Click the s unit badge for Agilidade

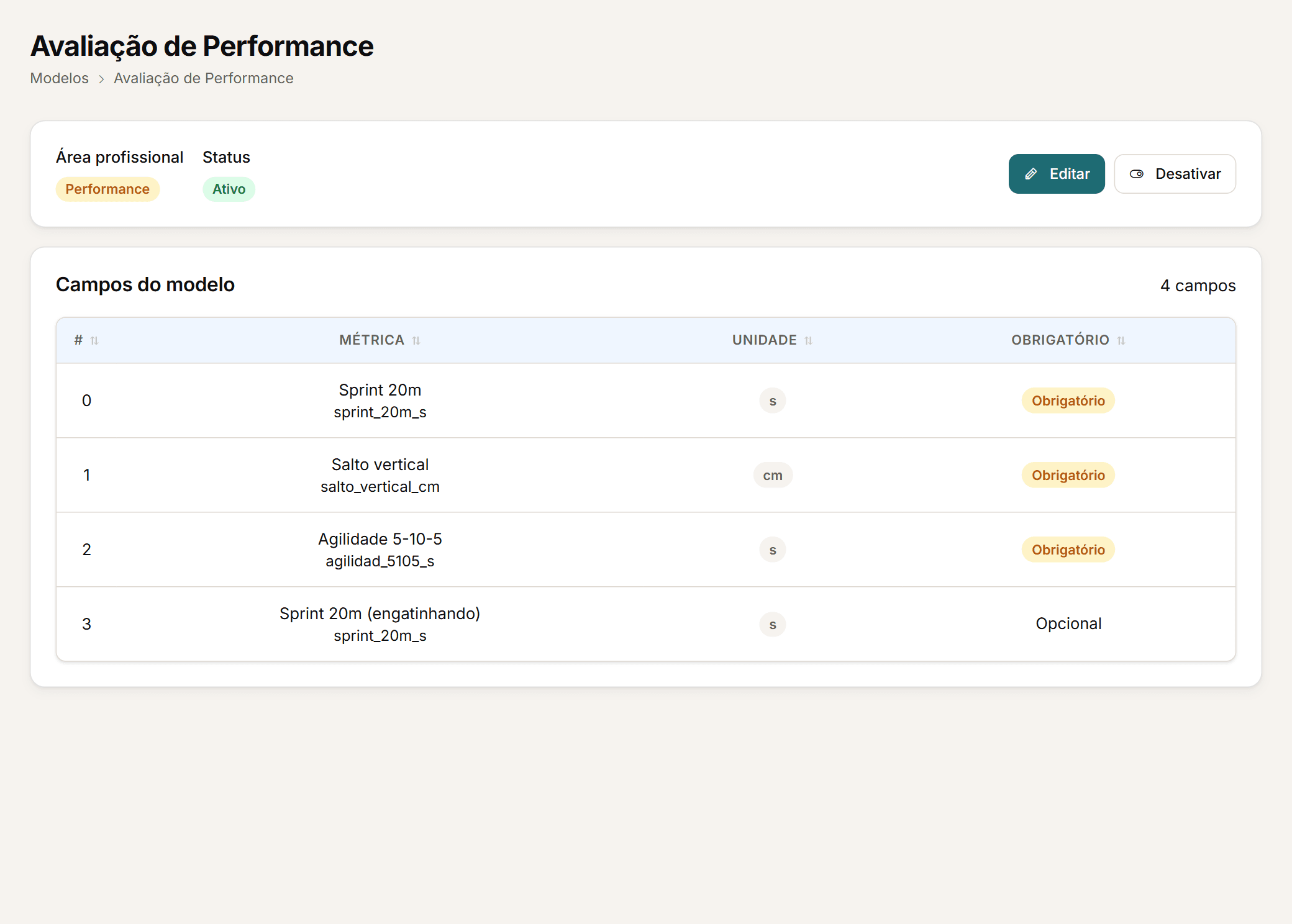773,550
